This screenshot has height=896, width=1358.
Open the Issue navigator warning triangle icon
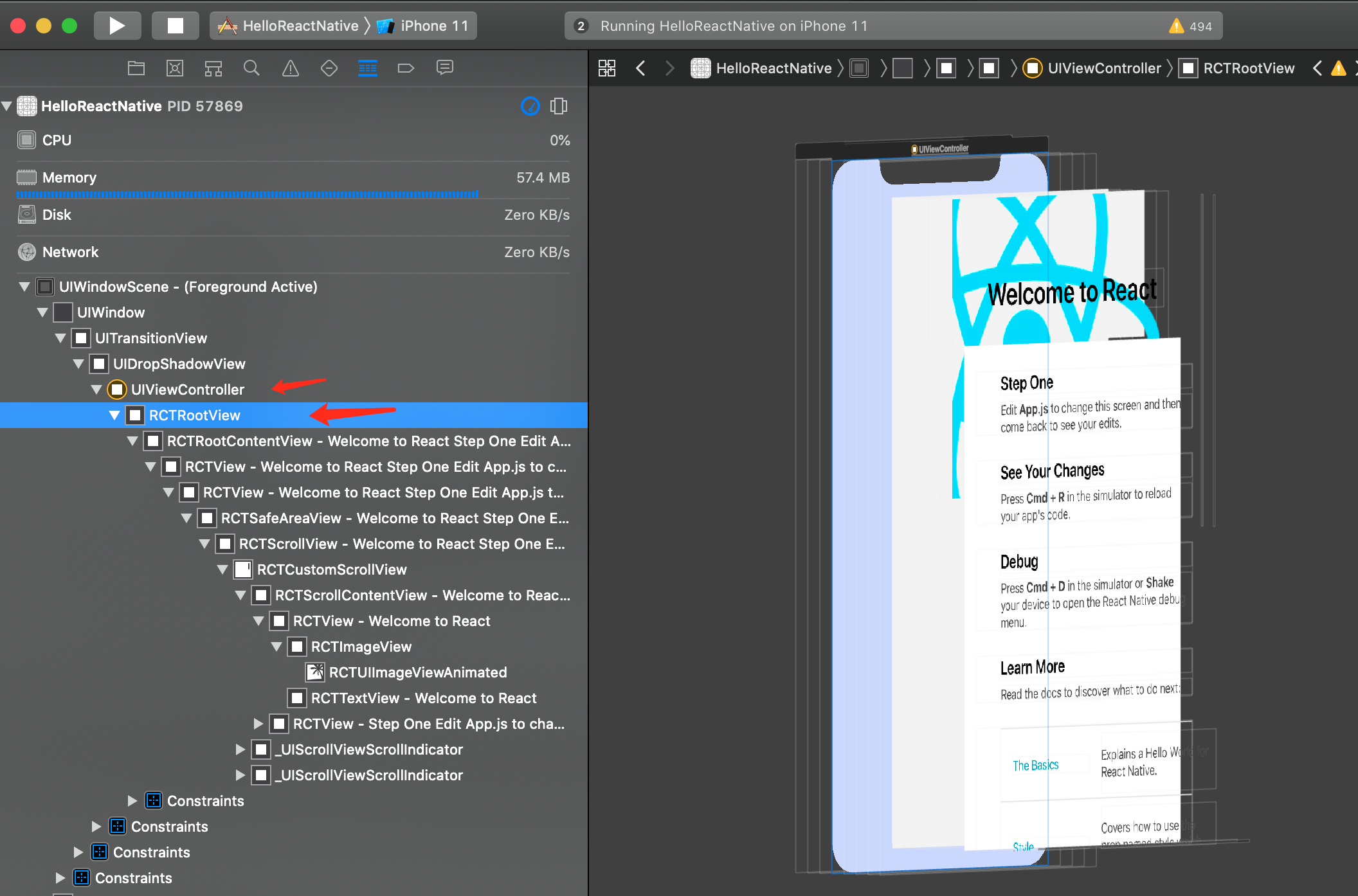(x=291, y=68)
